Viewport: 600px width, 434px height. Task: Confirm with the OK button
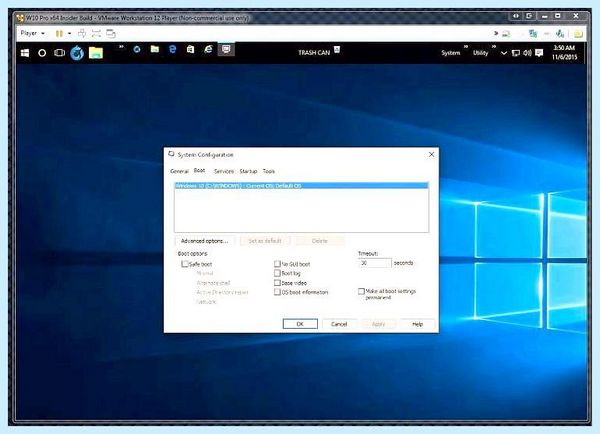300,324
